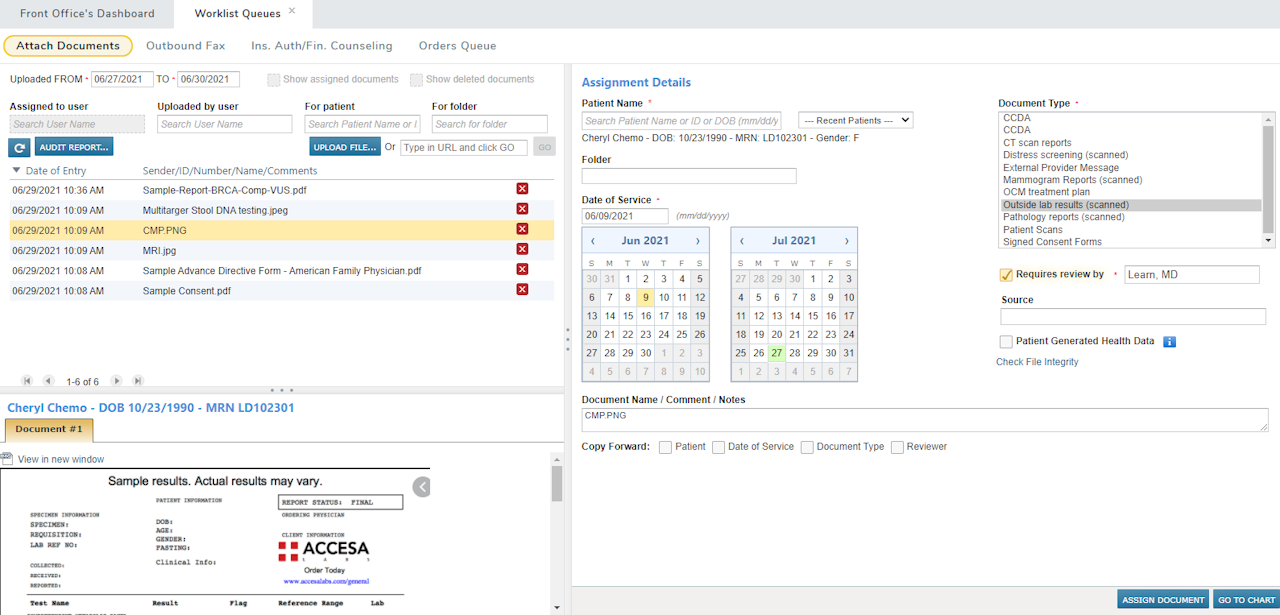Go to last page of results
The height and width of the screenshot is (615, 1280).
tap(138, 381)
